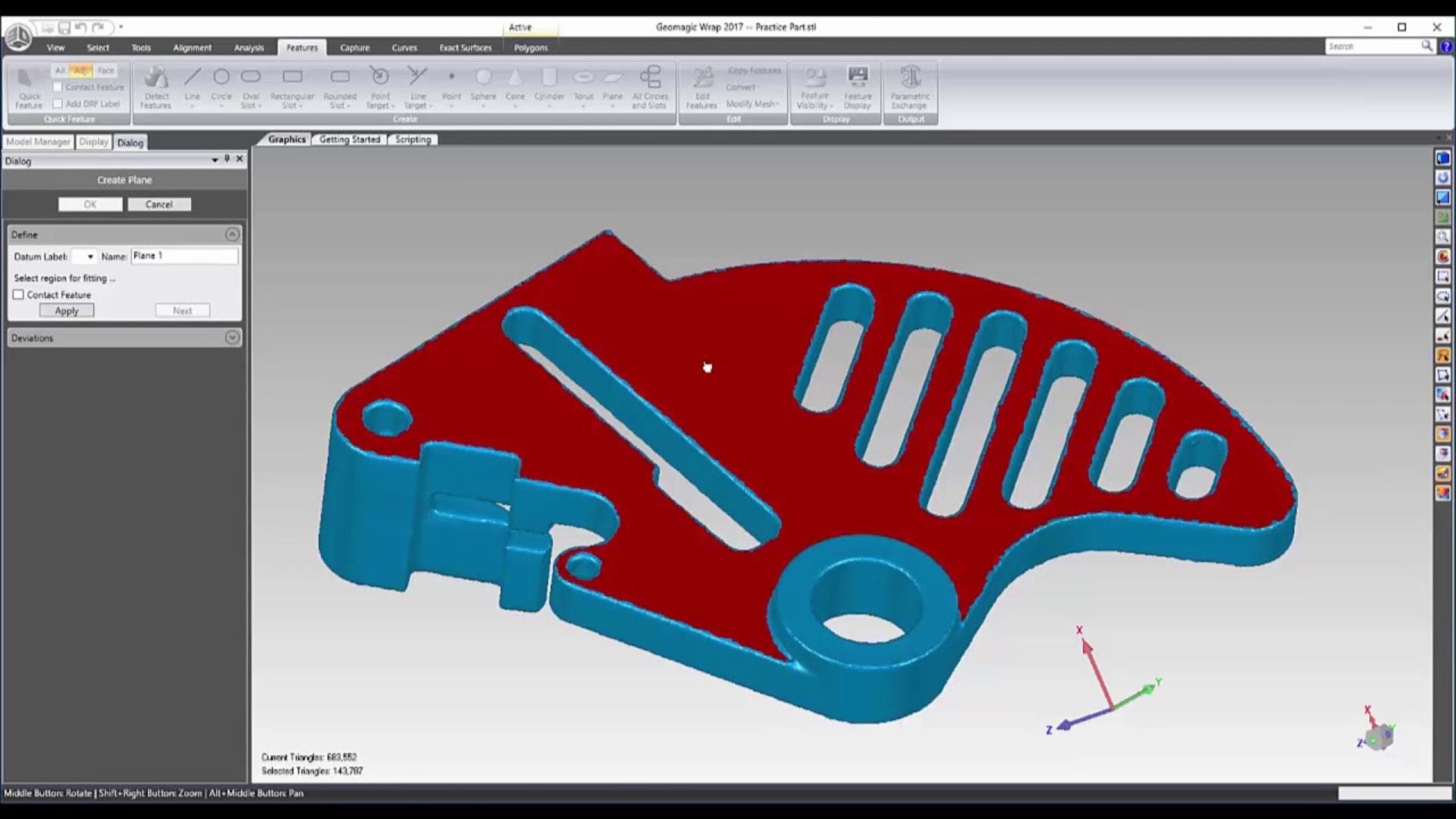Collapse the Define section
The height and width of the screenshot is (819, 1456).
(x=232, y=235)
